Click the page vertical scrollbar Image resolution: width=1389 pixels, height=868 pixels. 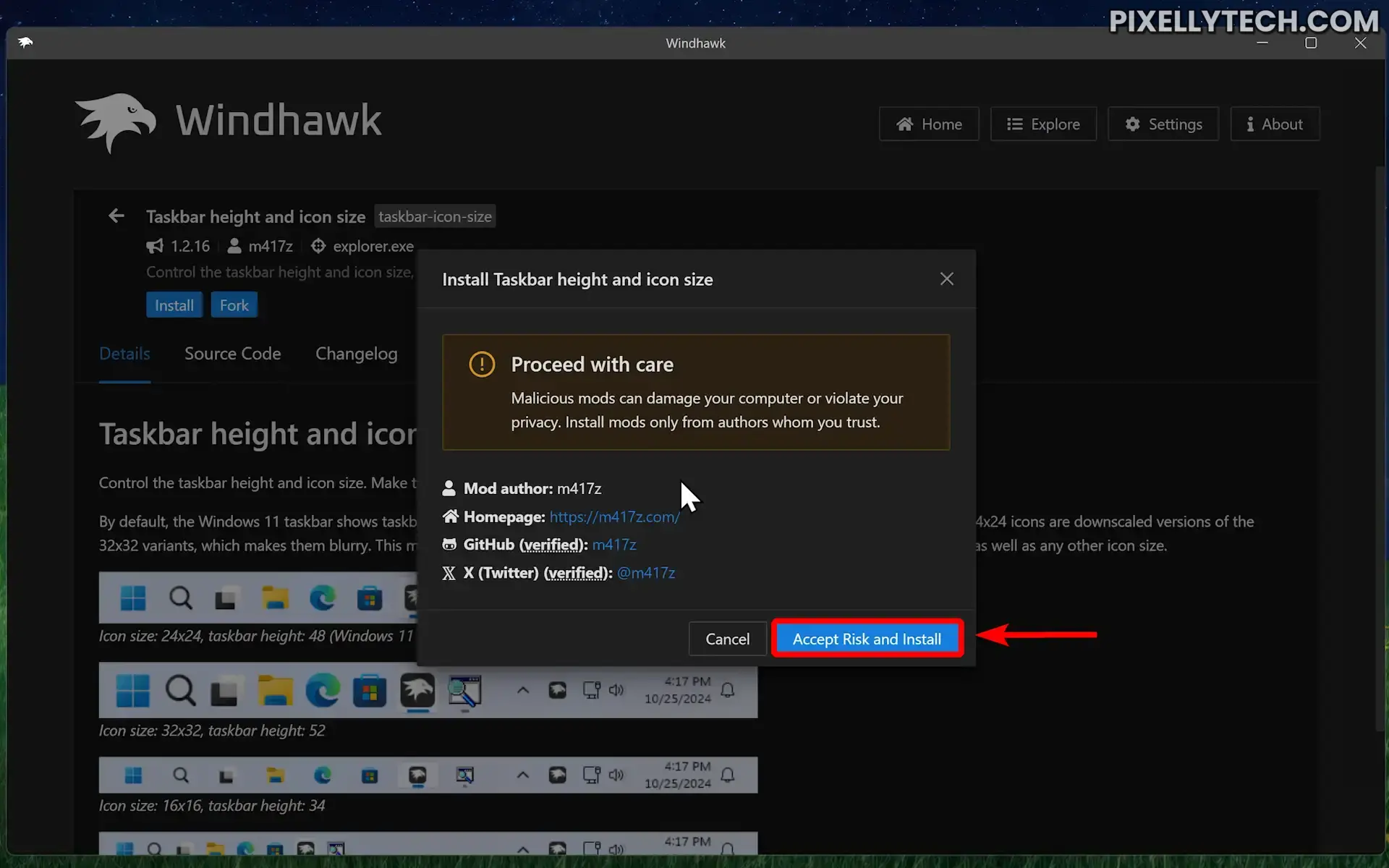pyautogui.click(x=1380, y=448)
